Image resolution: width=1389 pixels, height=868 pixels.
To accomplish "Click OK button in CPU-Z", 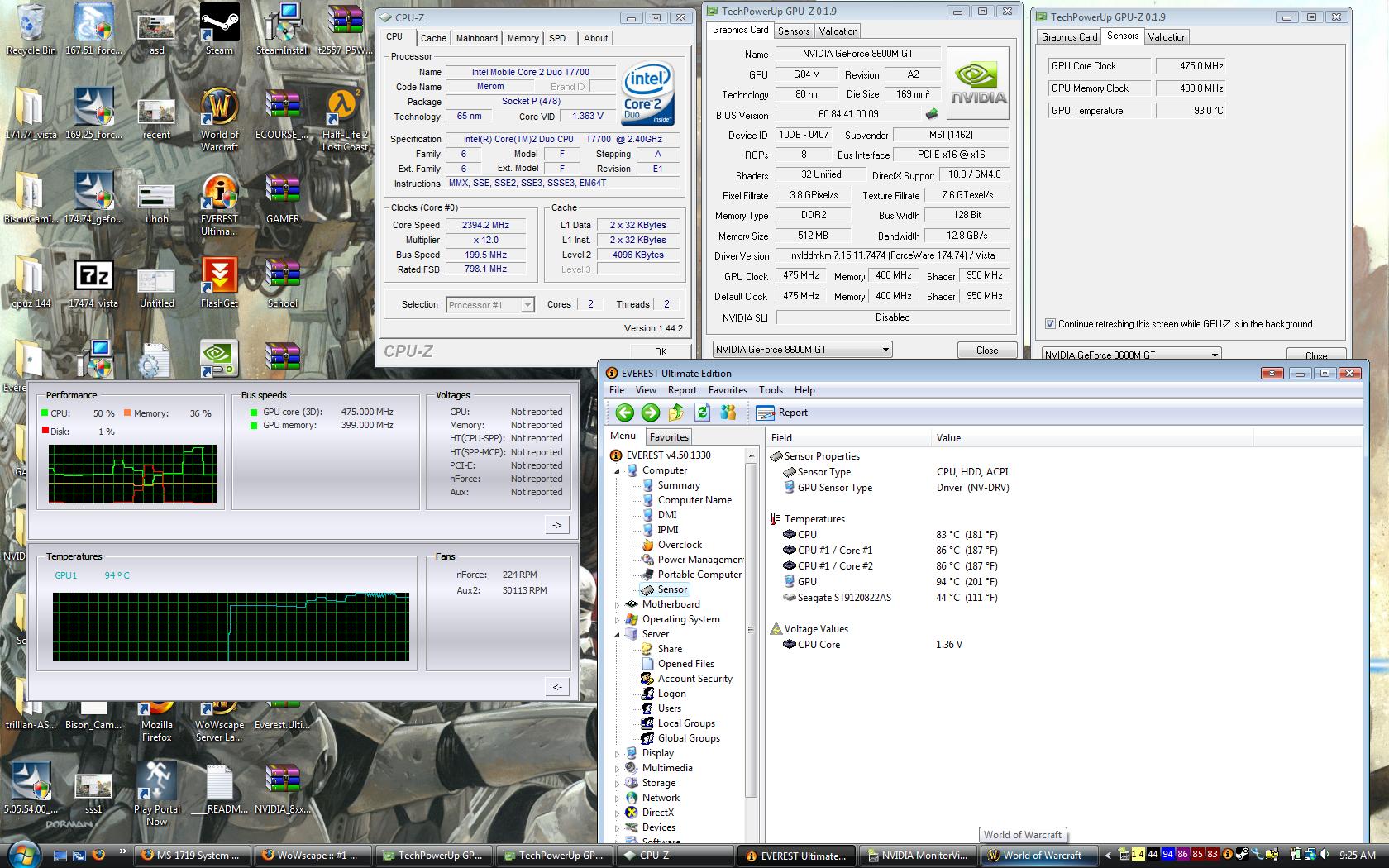I will coord(661,351).
